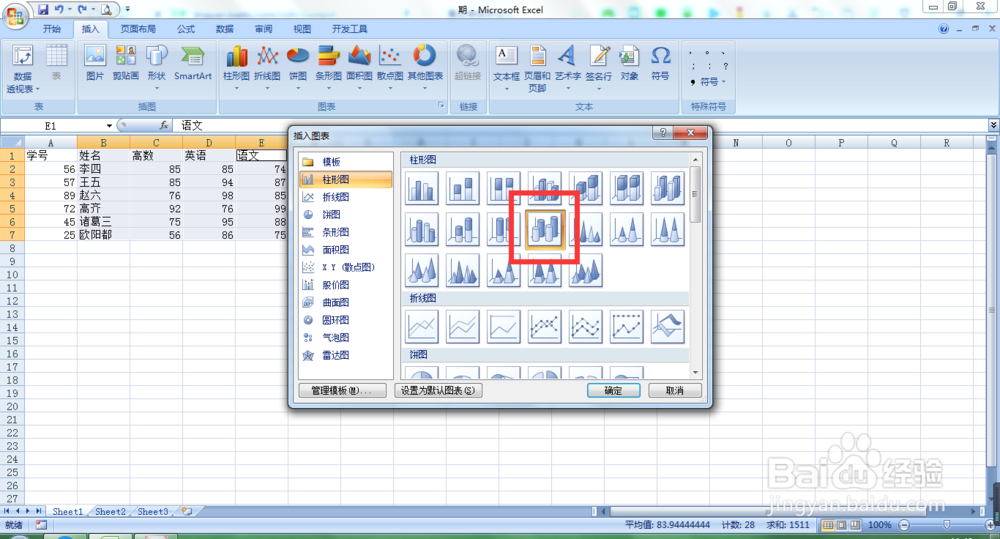
Task: Choose the stacked column chart thumbnail
Action: (462, 188)
